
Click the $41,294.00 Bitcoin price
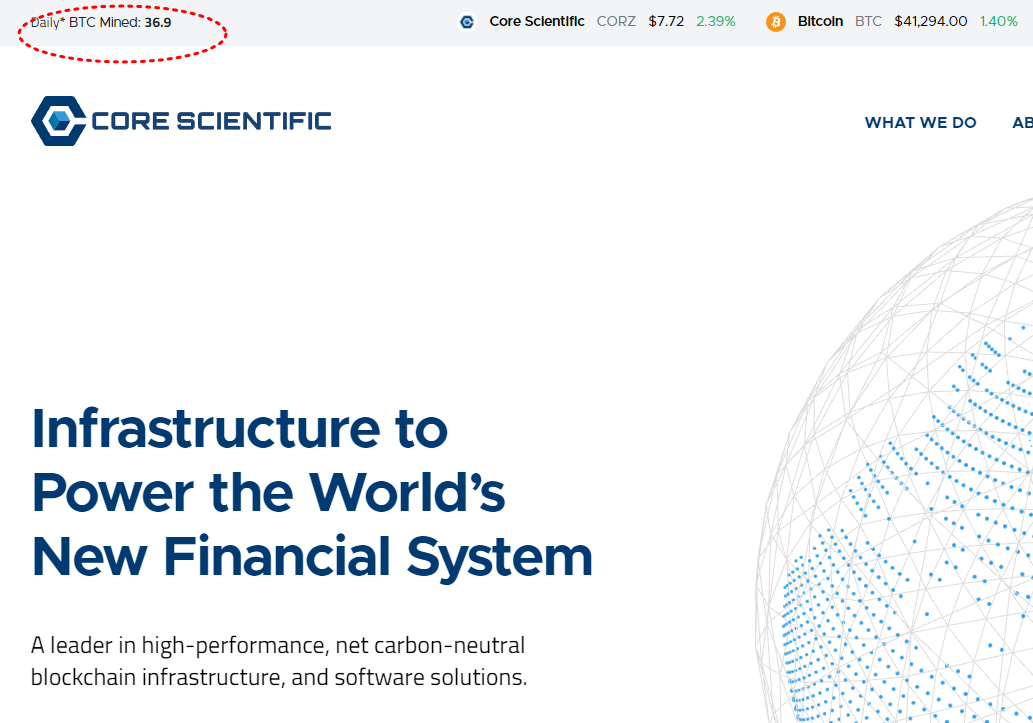tap(931, 21)
